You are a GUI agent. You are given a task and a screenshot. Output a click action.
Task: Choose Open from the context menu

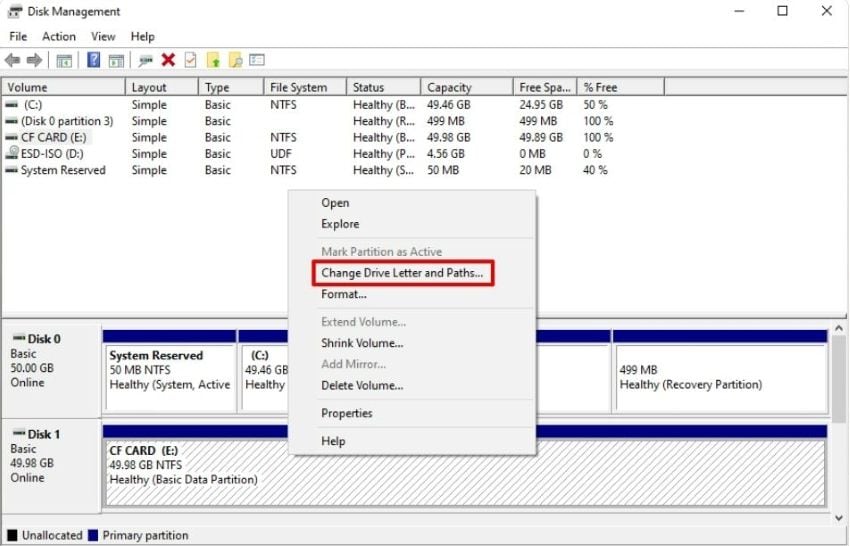click(x=412, y=203)
